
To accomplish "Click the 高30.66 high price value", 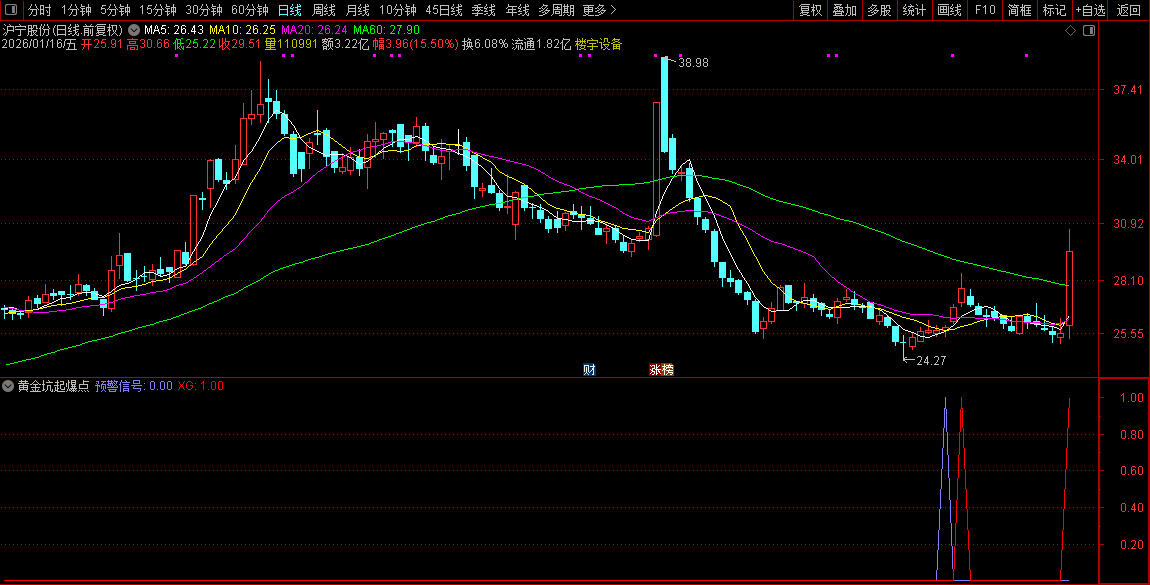I will point(148,45).
